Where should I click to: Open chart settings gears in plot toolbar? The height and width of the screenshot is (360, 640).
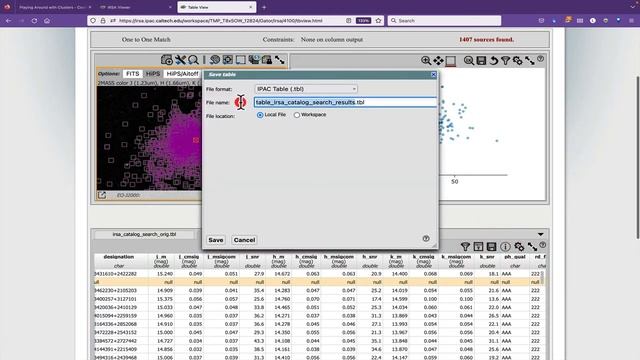point(518,61)
